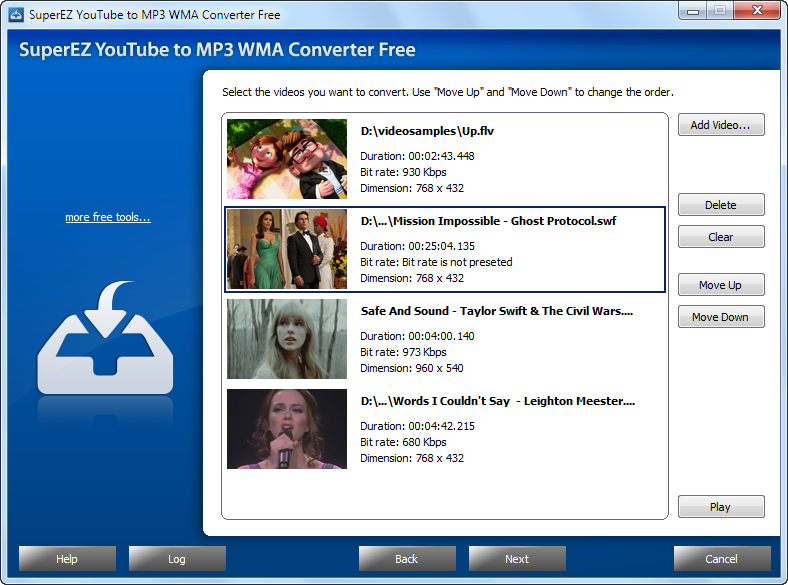Move the selected video up
The height and width of the screenshot is (585, 788).
[x=721, y=285]
